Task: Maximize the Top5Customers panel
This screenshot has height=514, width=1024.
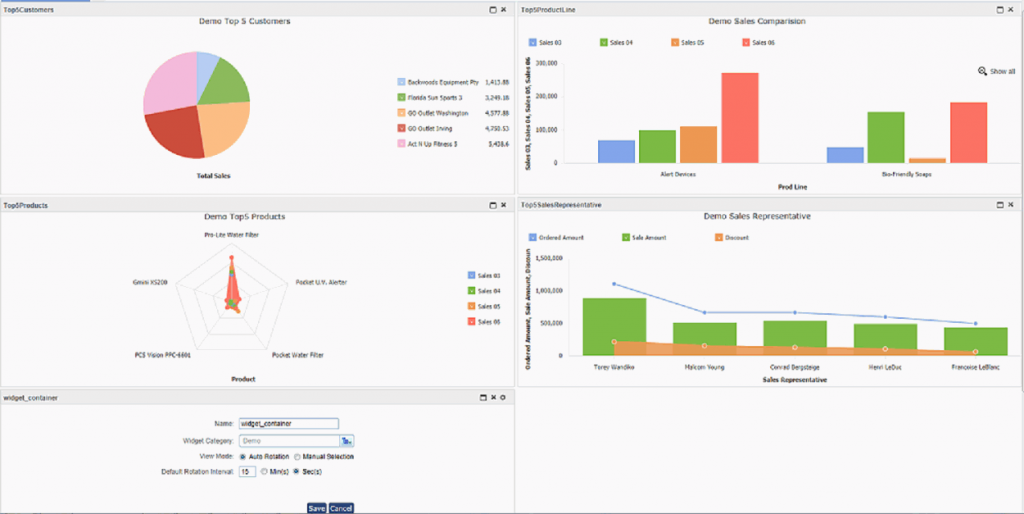Action: [493, 10]
